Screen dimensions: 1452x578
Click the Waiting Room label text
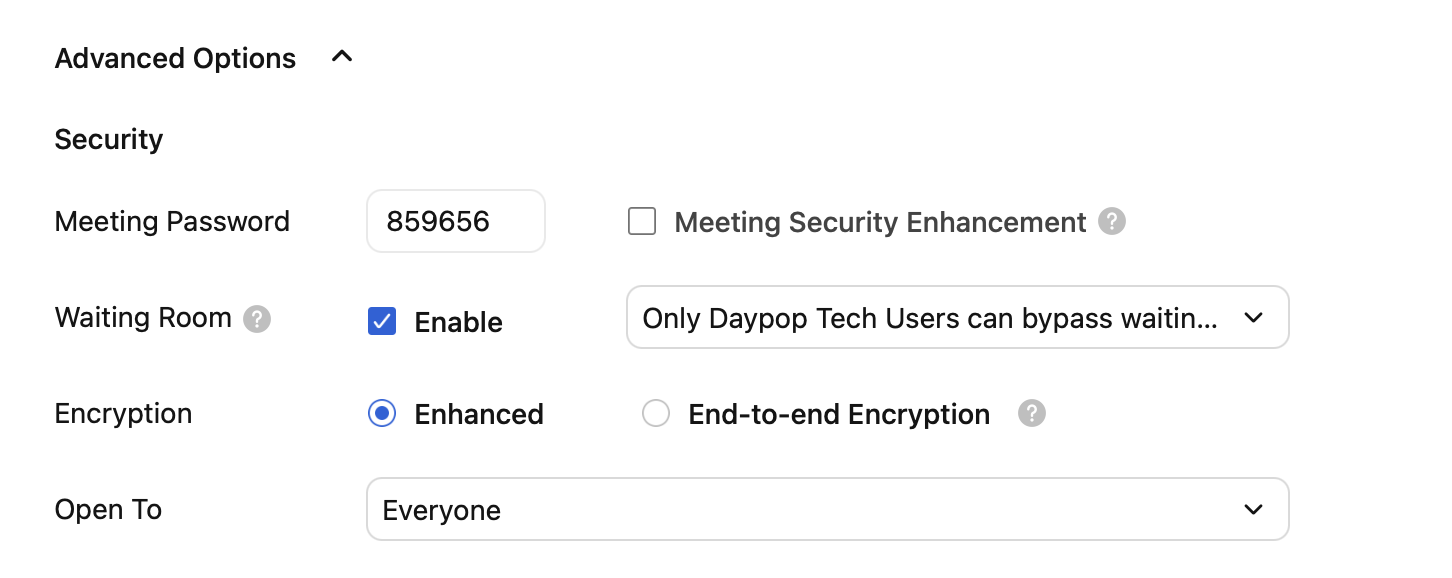tap(143, 318)
